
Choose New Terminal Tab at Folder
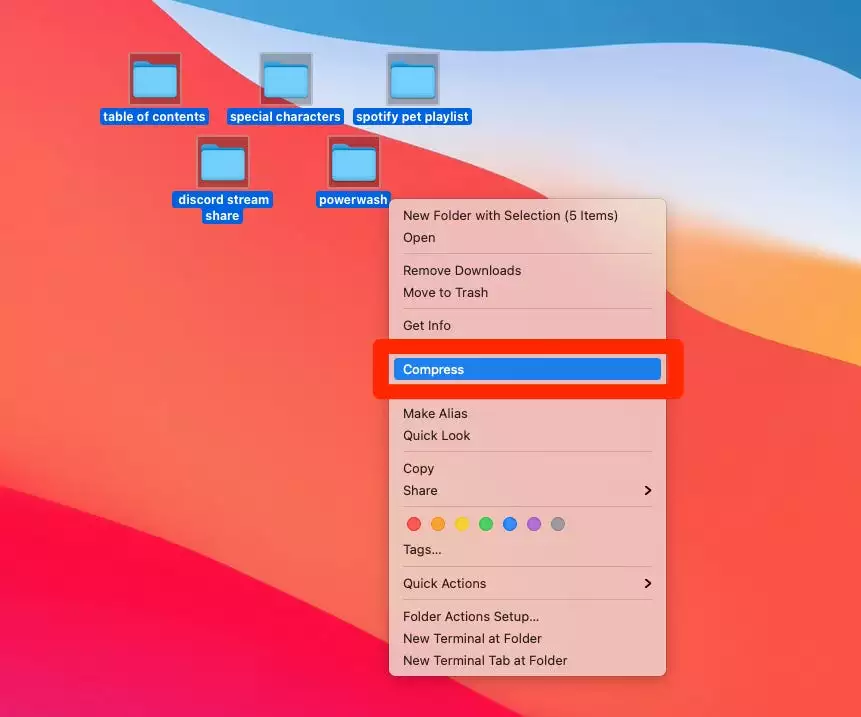(527, 660)
